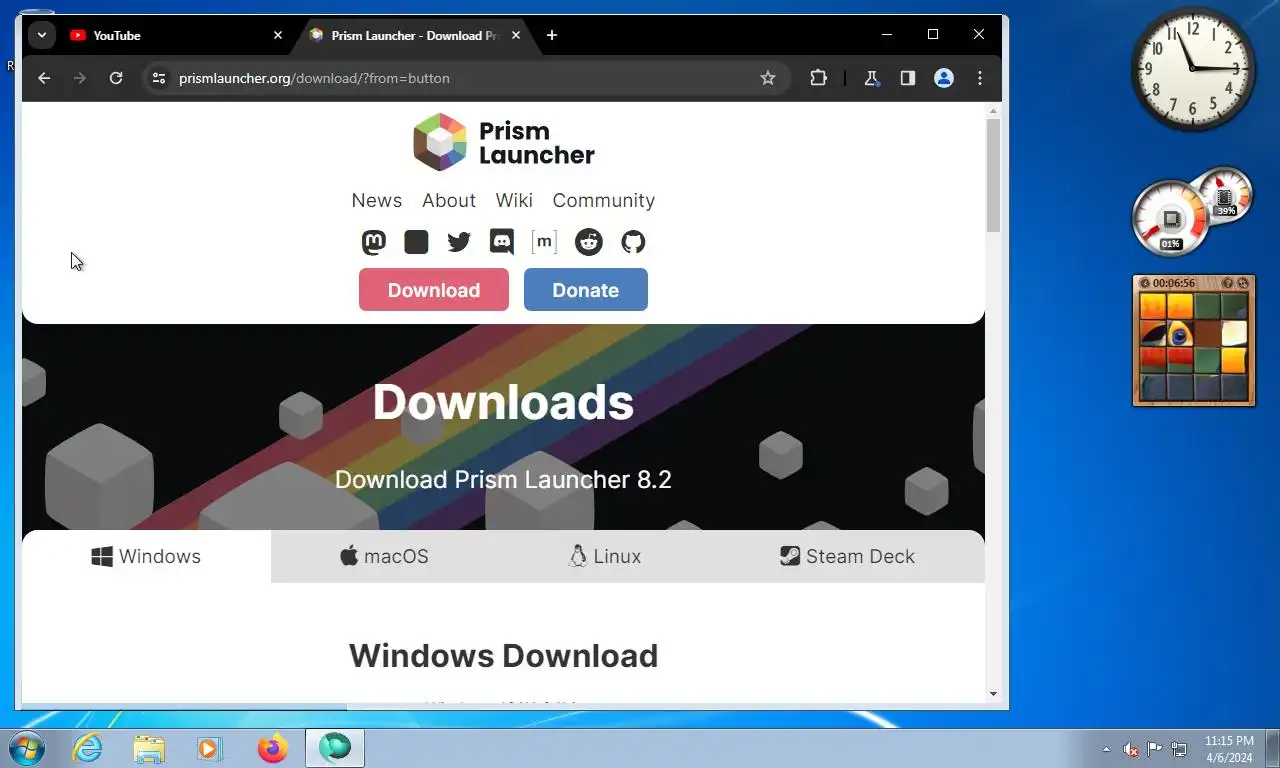Select the Prism Launcher - Download tab
Screen dimensions: 1280x768
414,35
